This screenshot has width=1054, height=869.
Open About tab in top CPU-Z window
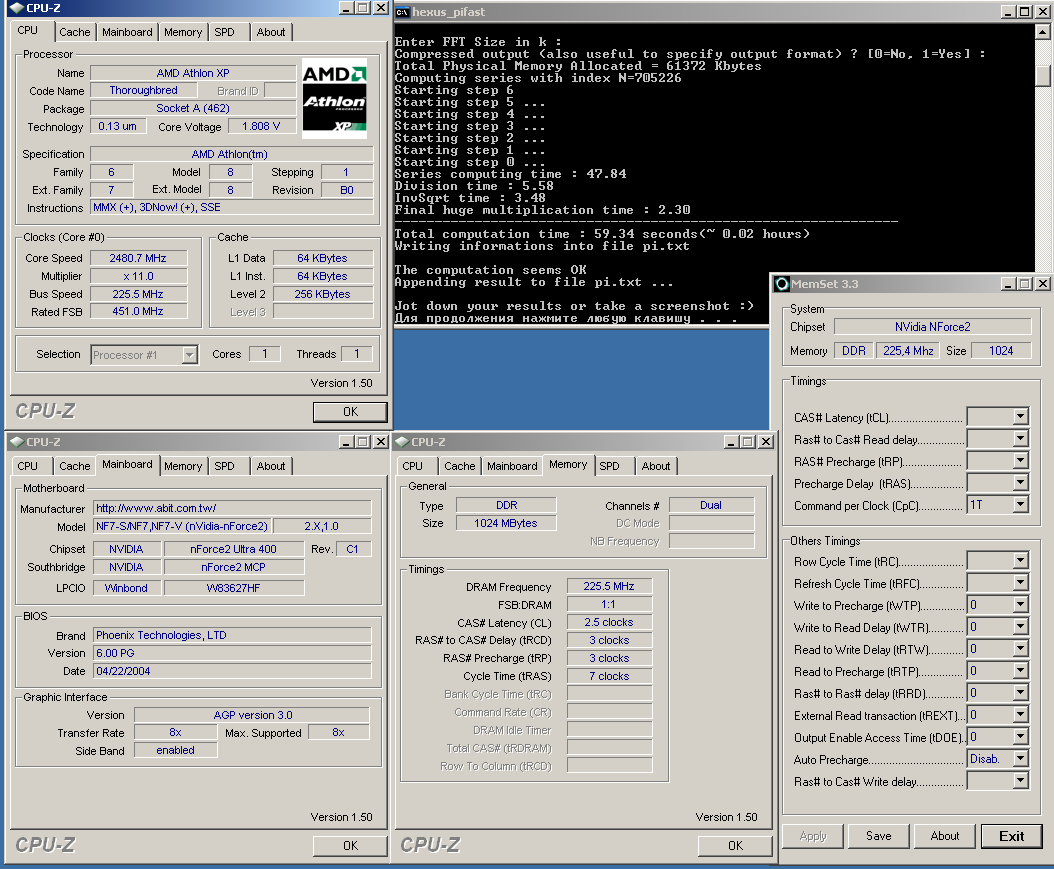[x=271, y=32]
